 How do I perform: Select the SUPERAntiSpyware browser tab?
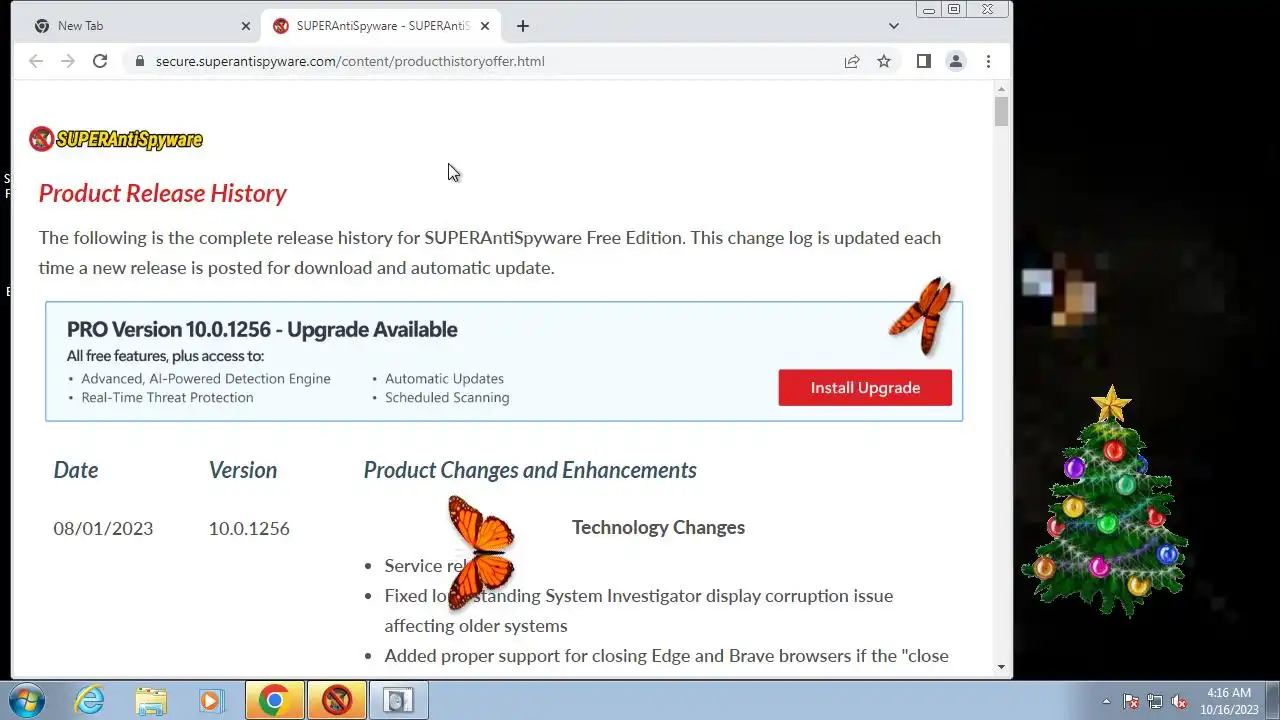[x=380, y=26]
